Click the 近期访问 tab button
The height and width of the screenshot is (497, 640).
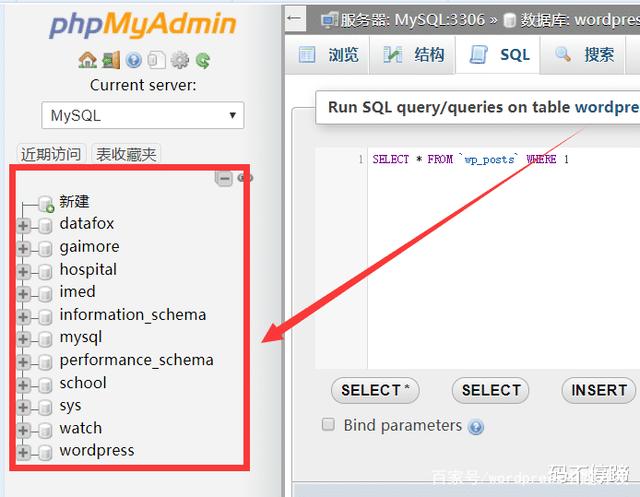51,154
